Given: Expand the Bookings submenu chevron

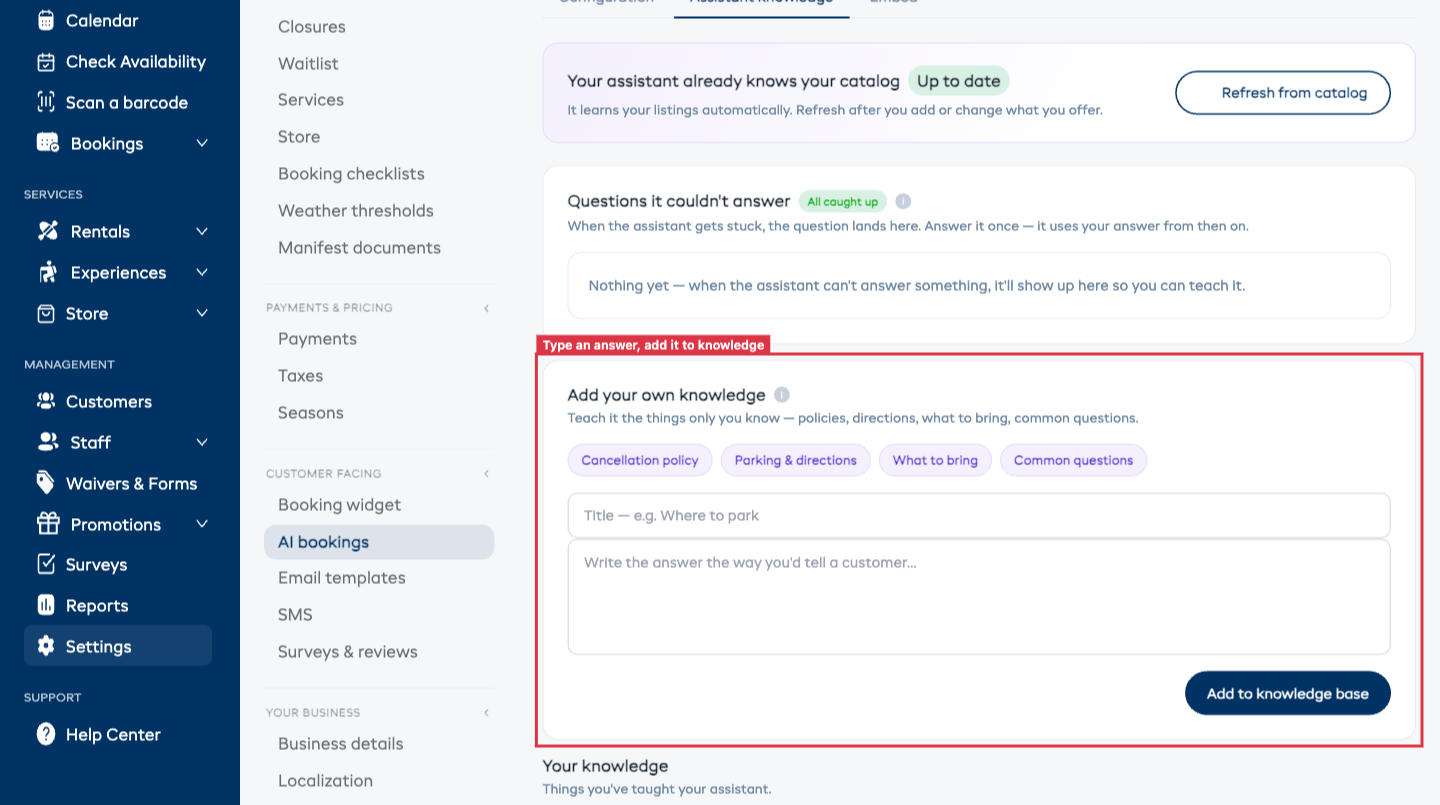Looking at the screenshot, I should (202, 143).
